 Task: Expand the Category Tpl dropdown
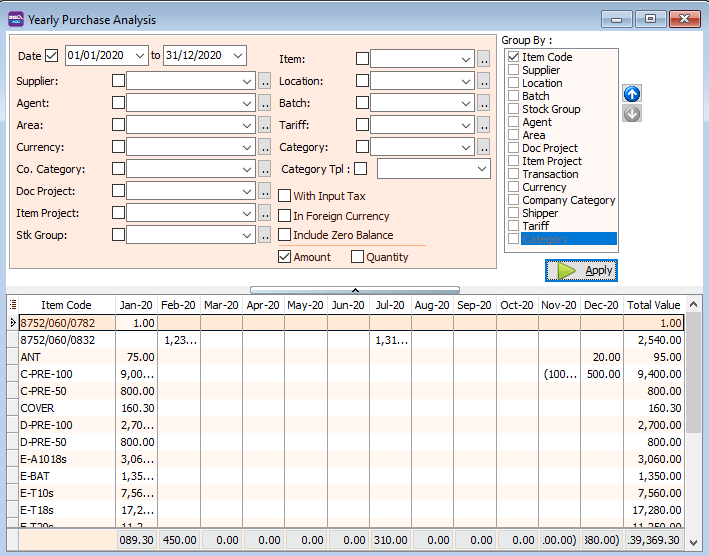[x=481, y=170]
